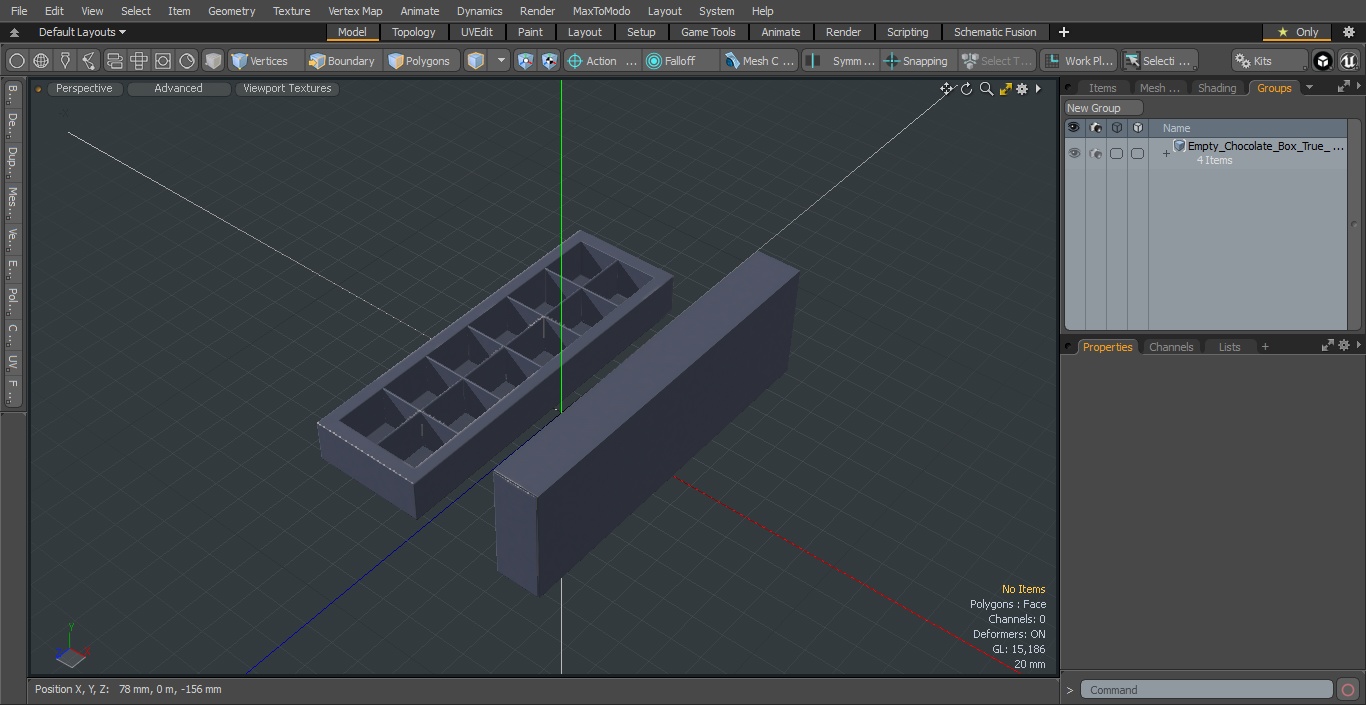Open the Falloff dropdown
Screen dimensions: 1366x705
point(682,61)
